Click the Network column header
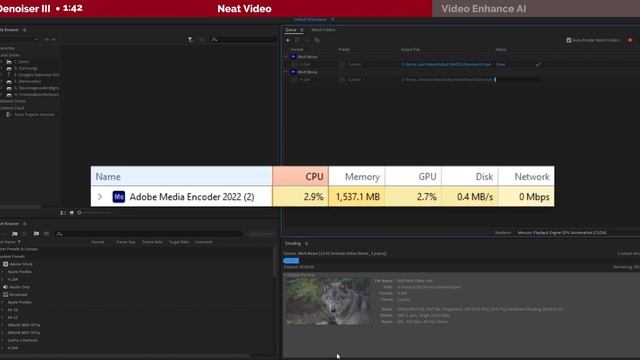The height and width of the screenshot is (360, 640). tap(526, 177)
